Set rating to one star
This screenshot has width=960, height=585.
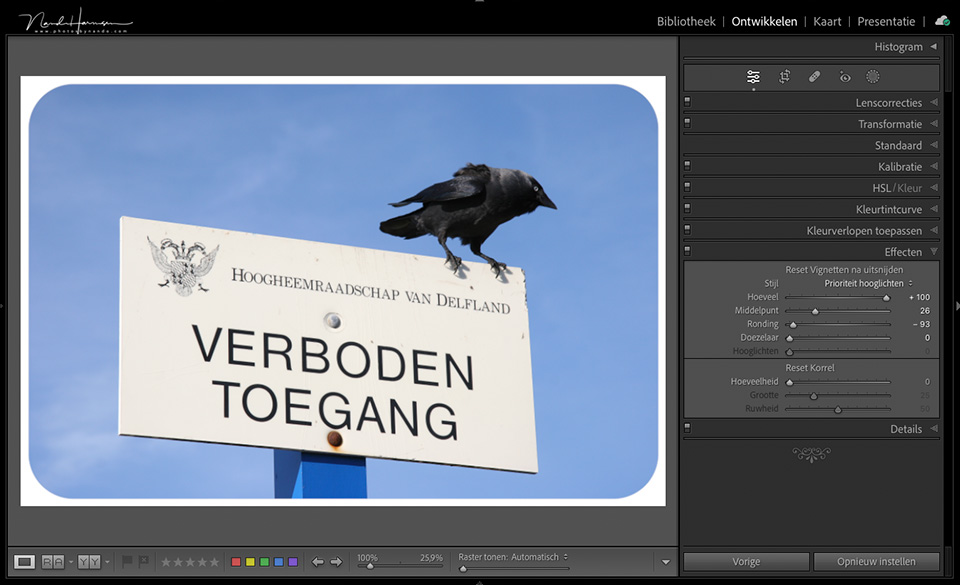(165, 562)
